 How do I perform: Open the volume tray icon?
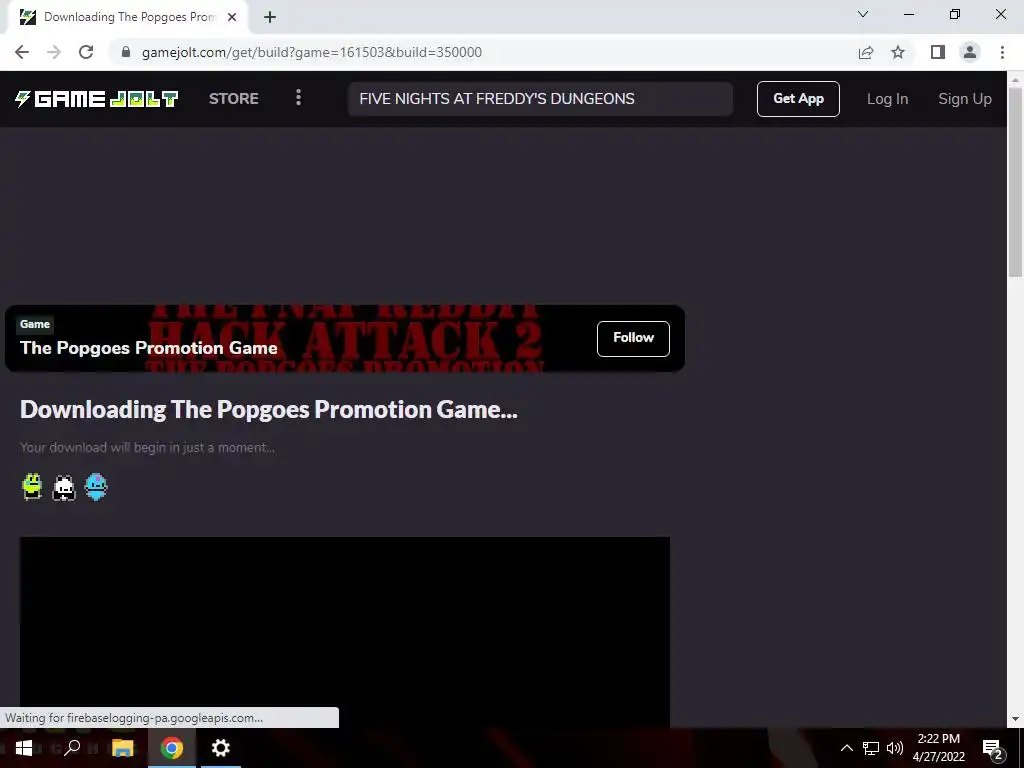coord(895,748)
